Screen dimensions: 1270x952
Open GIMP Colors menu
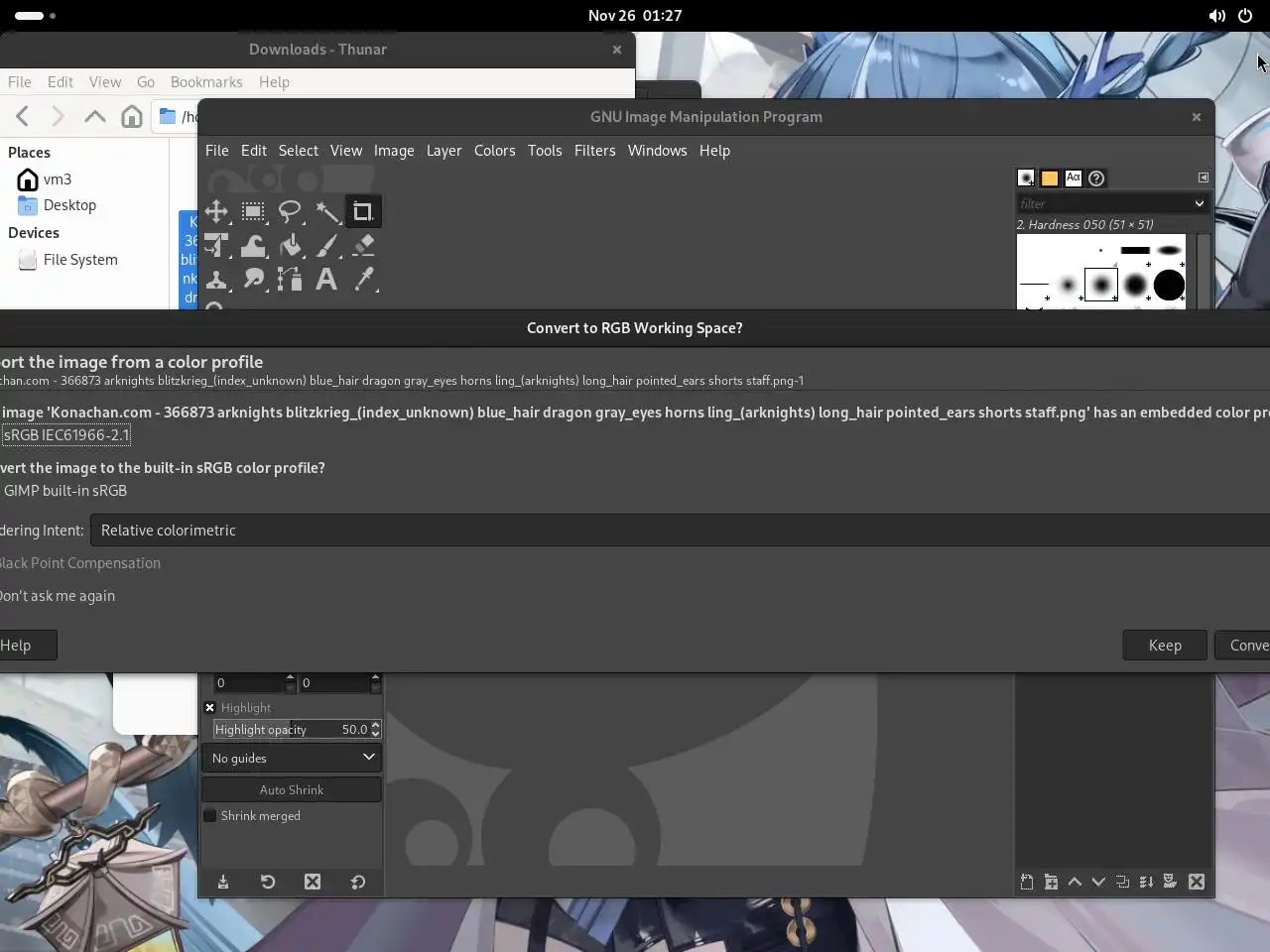tap(494, 151)
